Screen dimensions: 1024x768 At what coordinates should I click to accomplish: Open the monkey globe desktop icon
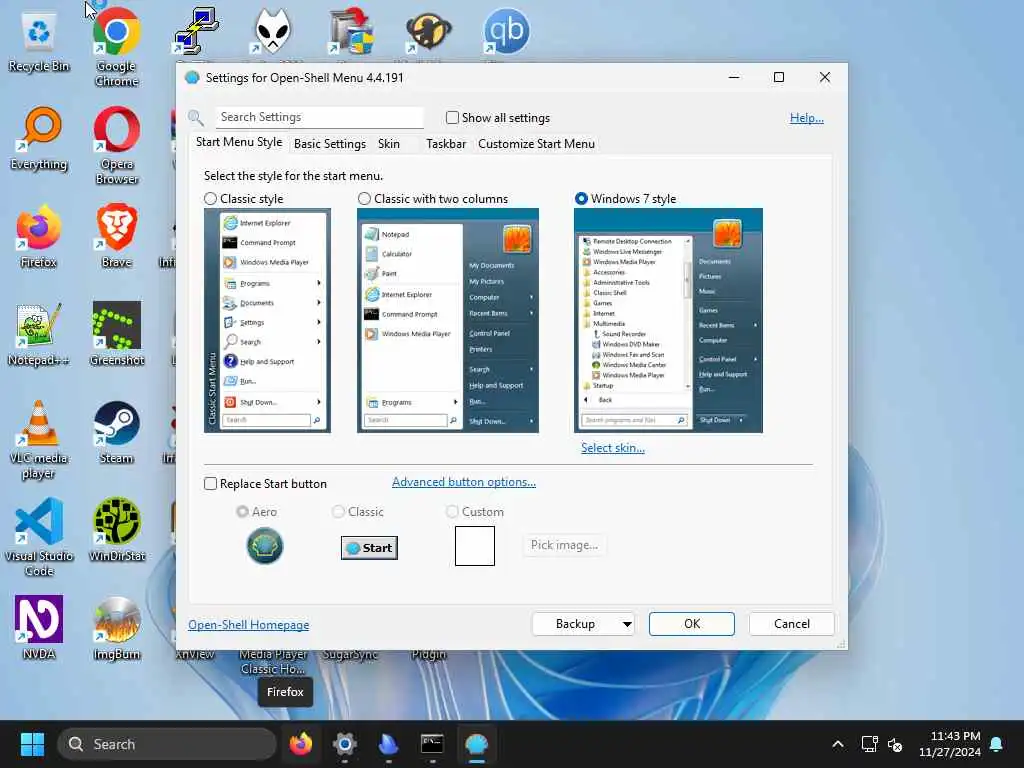tap(428, 31)
